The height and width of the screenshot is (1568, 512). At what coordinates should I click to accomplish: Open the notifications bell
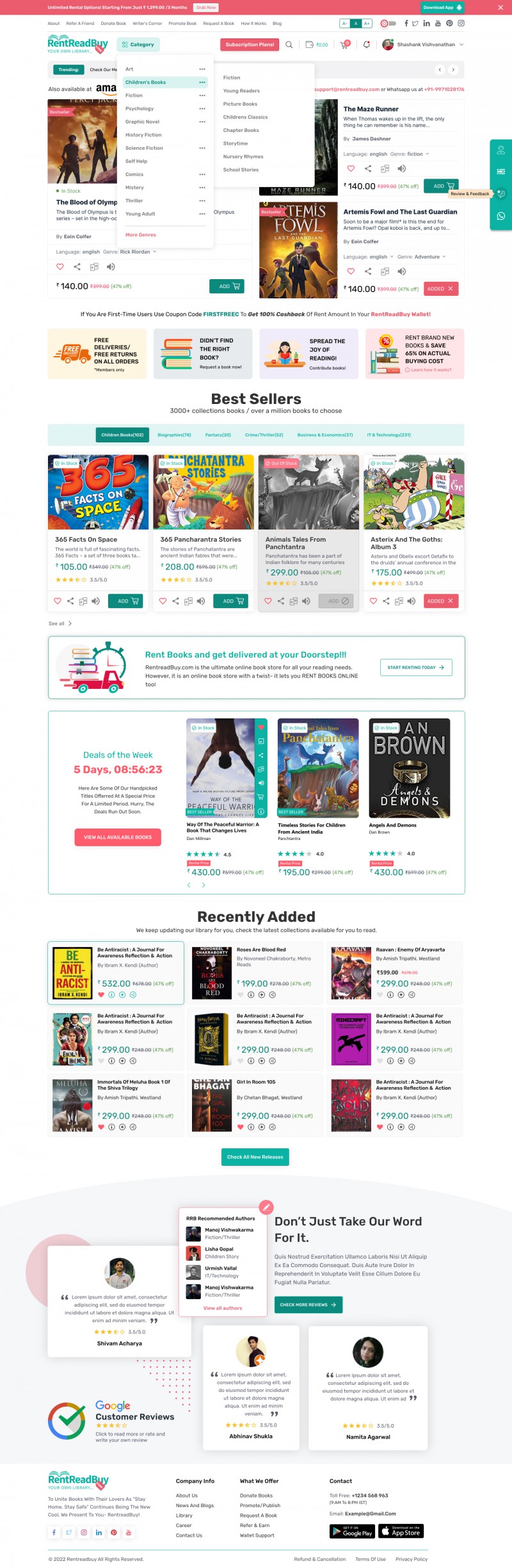pos(366,45)
